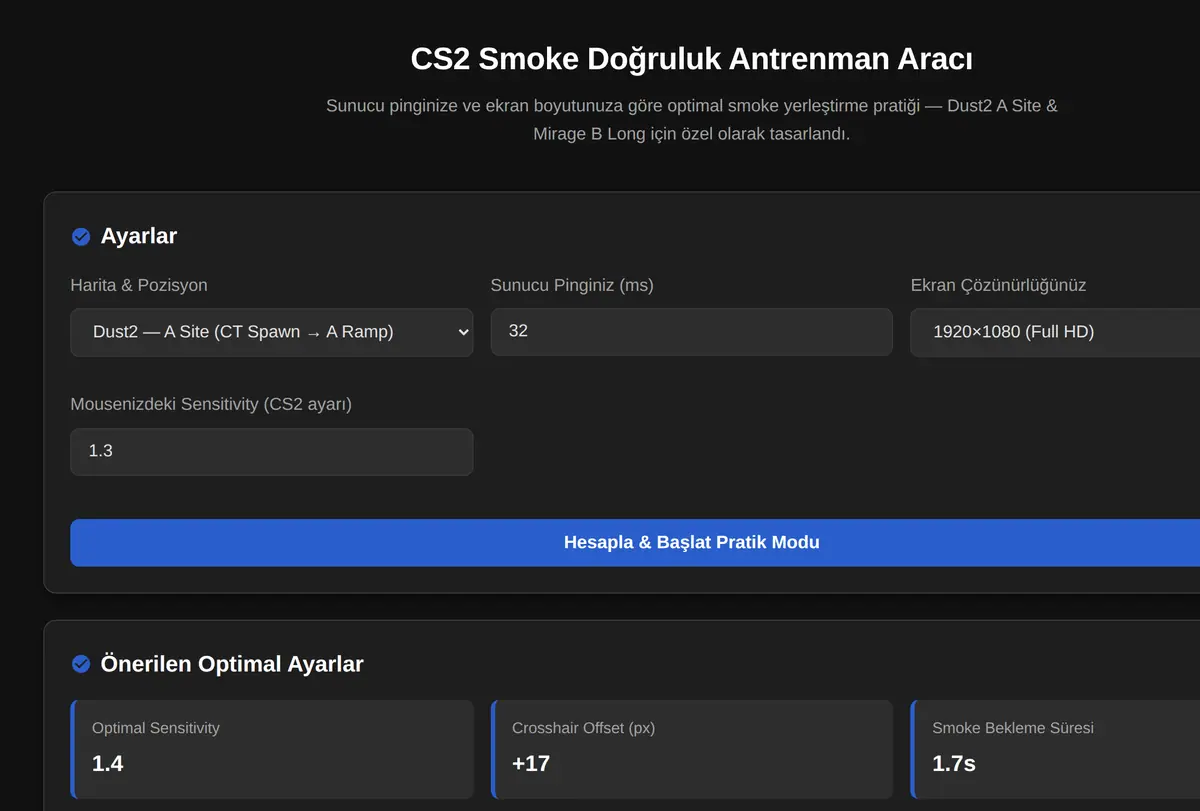Viewport: 1200px width, 811px height.
Task: Click the Smoke Bekleme Süresi value 1.7s
Action: (x=954, y=764)
